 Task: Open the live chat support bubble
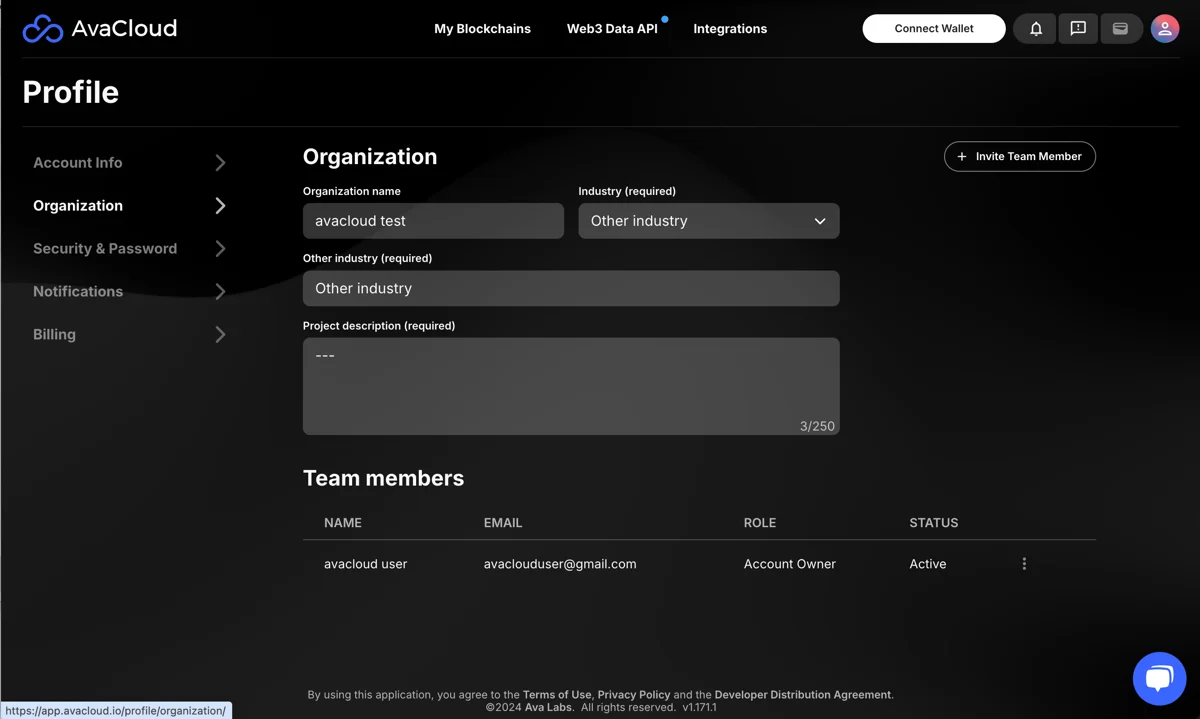coord(1159,679)
